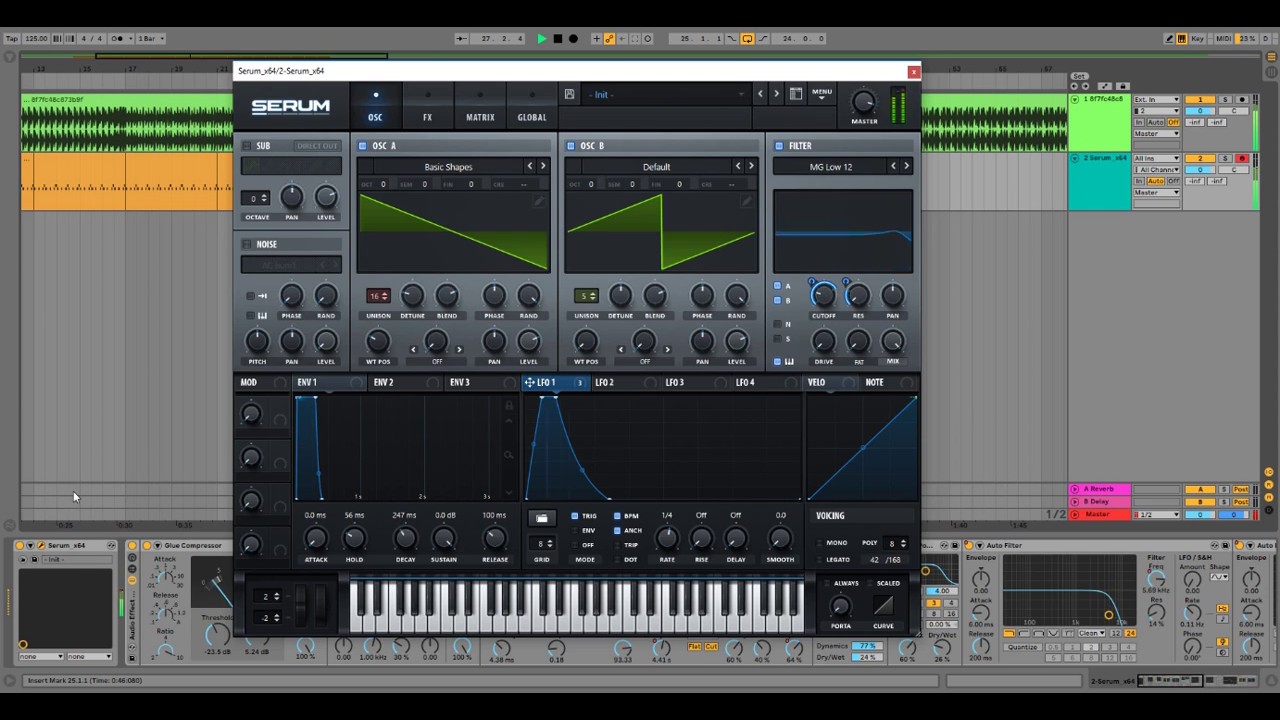This screenshot has height=720, width=1280.
Task: Click the portamento curve display
Action: tap(883, 605)
